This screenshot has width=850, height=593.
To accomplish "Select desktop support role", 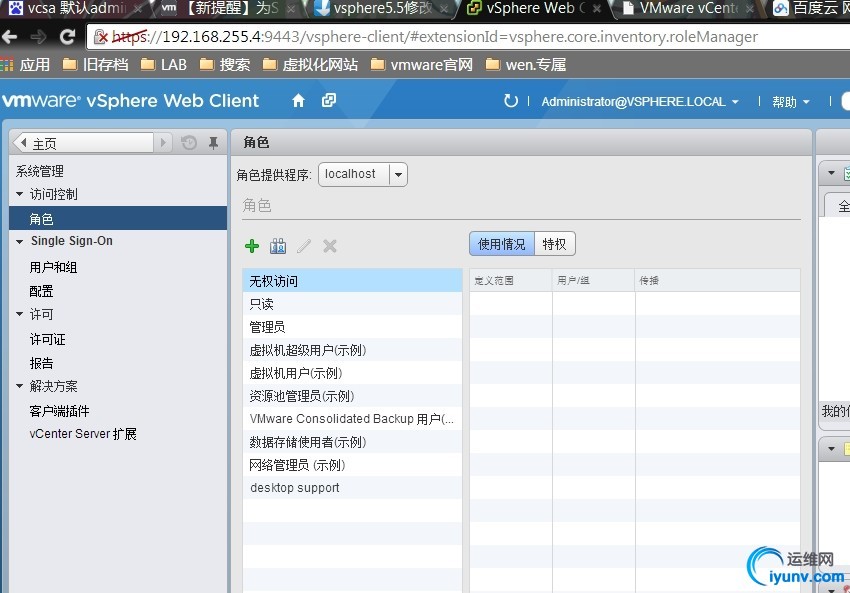I will (352, 488).
